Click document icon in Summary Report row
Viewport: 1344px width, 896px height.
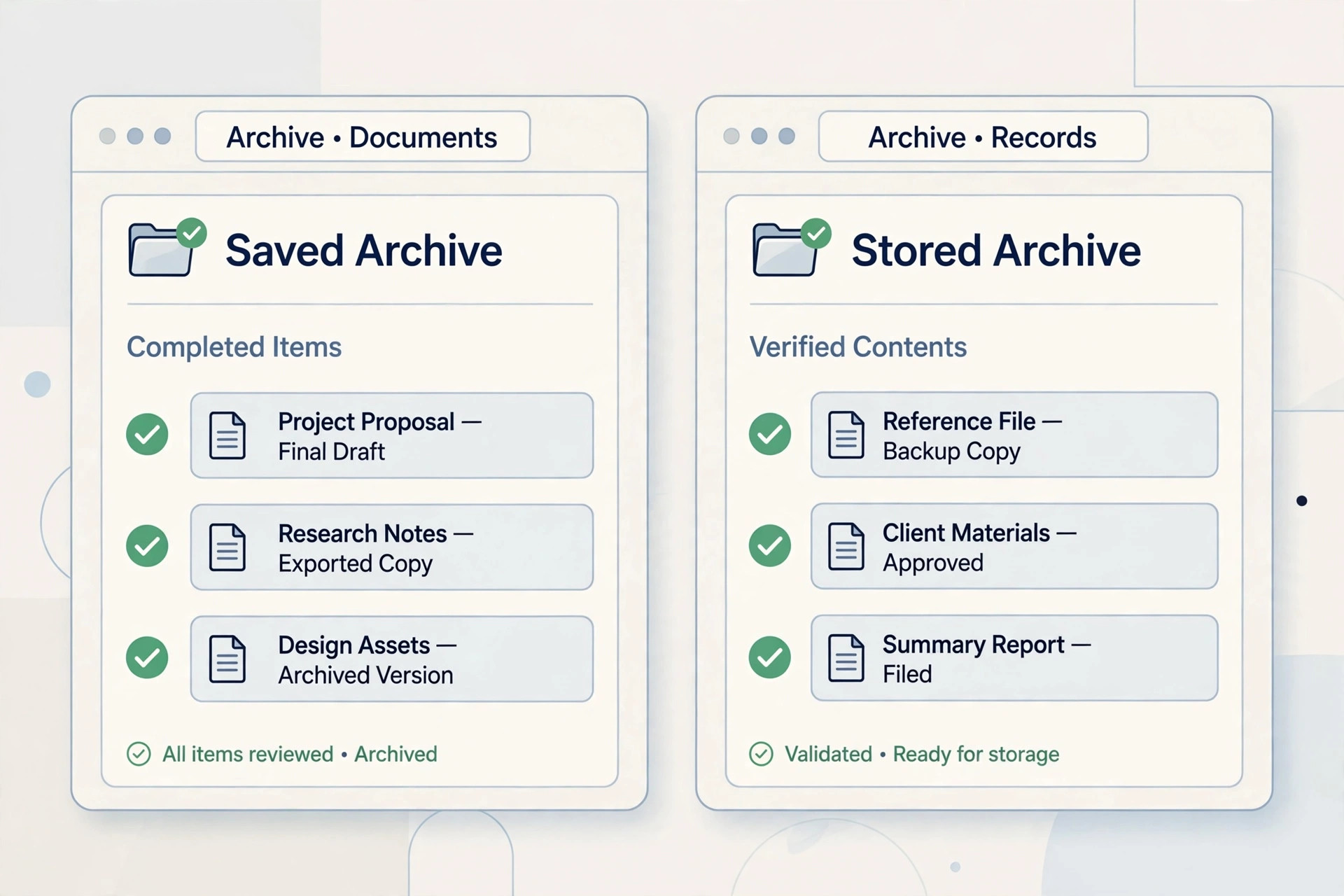tap(846, 658)
